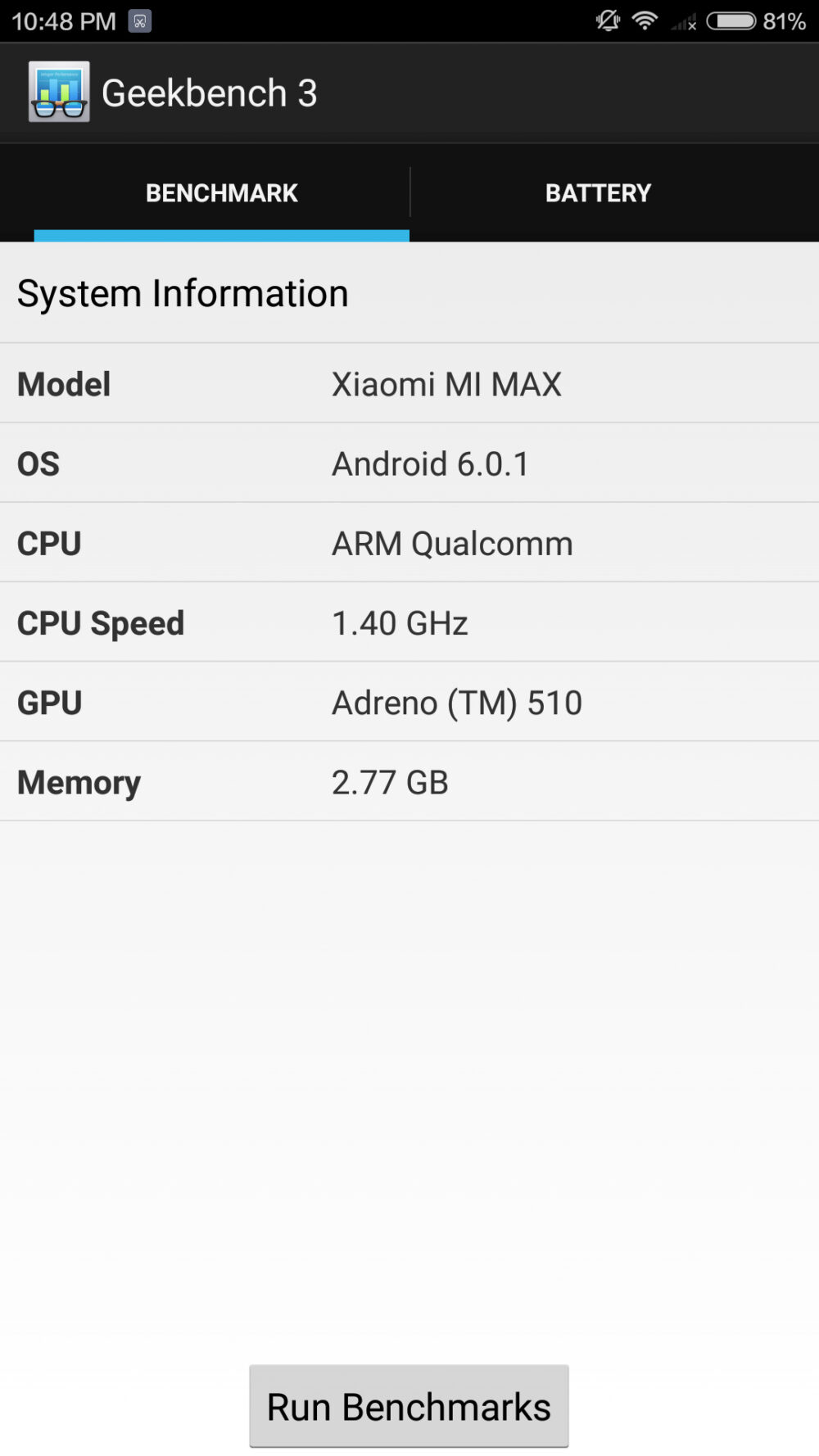The height and width of the screenshot is (1456, 819).
Task: Click the 81% battery percentage text
Action: point(782,20)
